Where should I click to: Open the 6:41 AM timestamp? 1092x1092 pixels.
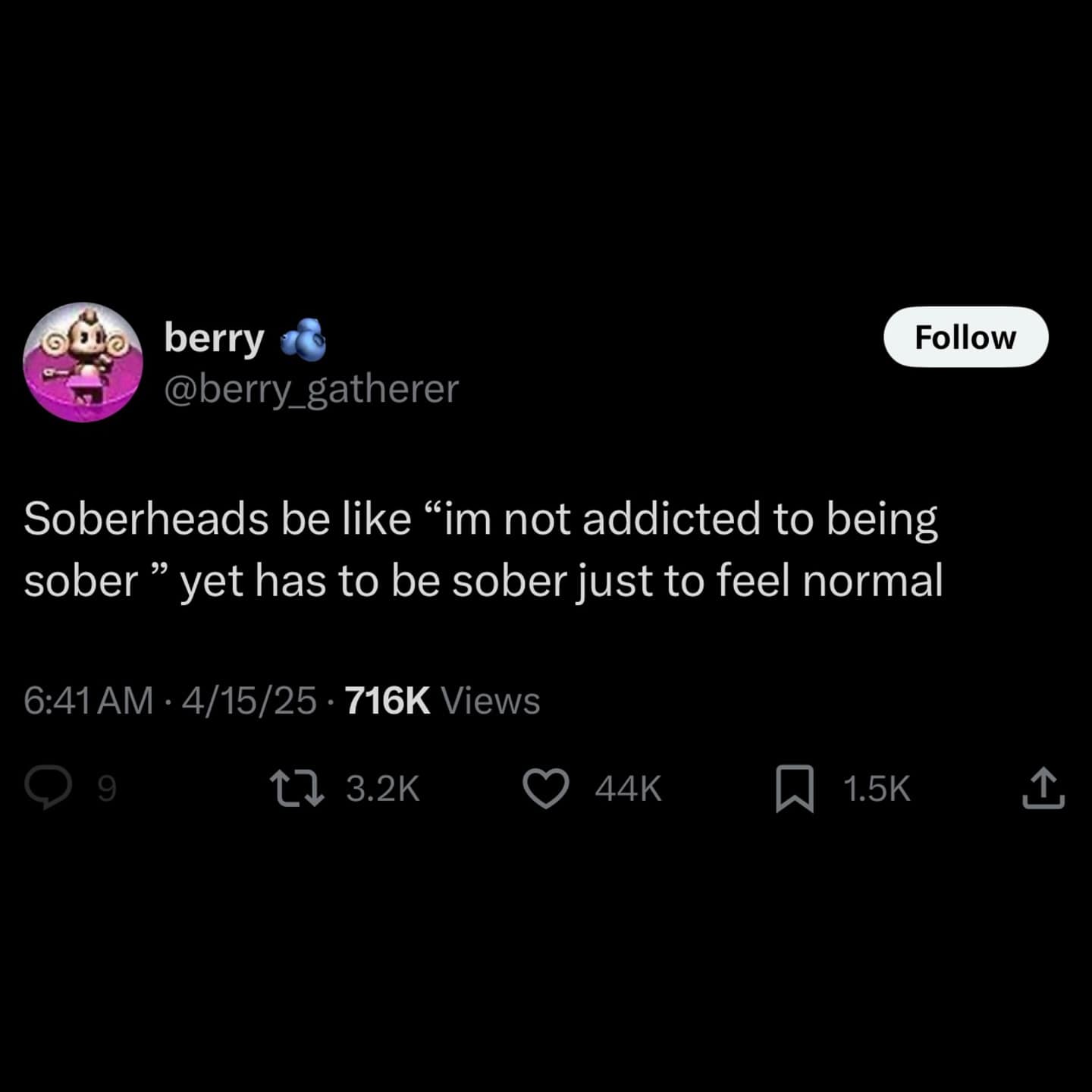click(88, 700)
